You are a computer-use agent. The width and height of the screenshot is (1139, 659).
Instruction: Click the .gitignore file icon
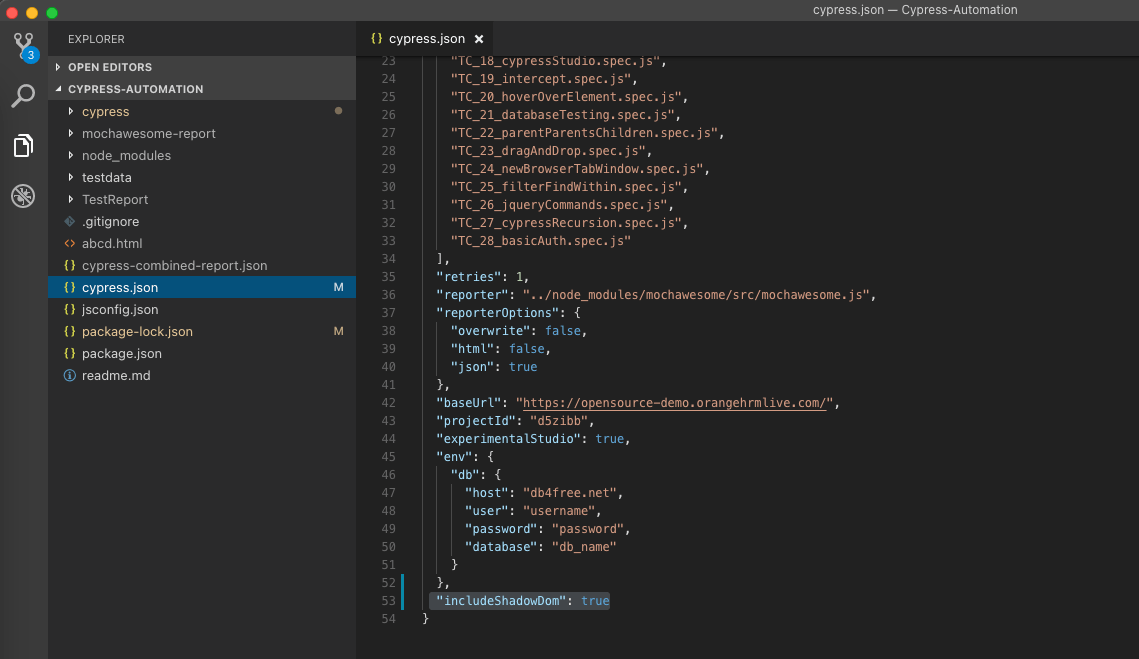[x=70, y=222]
